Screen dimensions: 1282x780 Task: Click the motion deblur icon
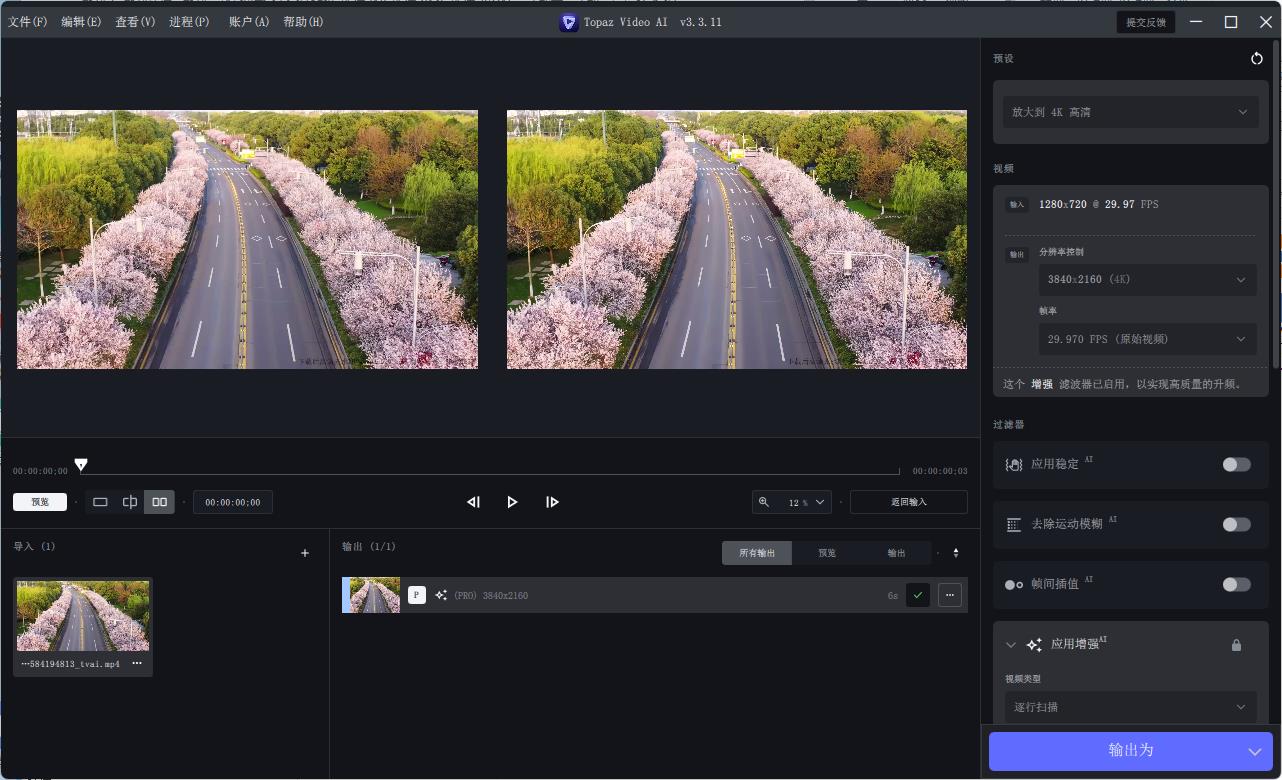1013,524
